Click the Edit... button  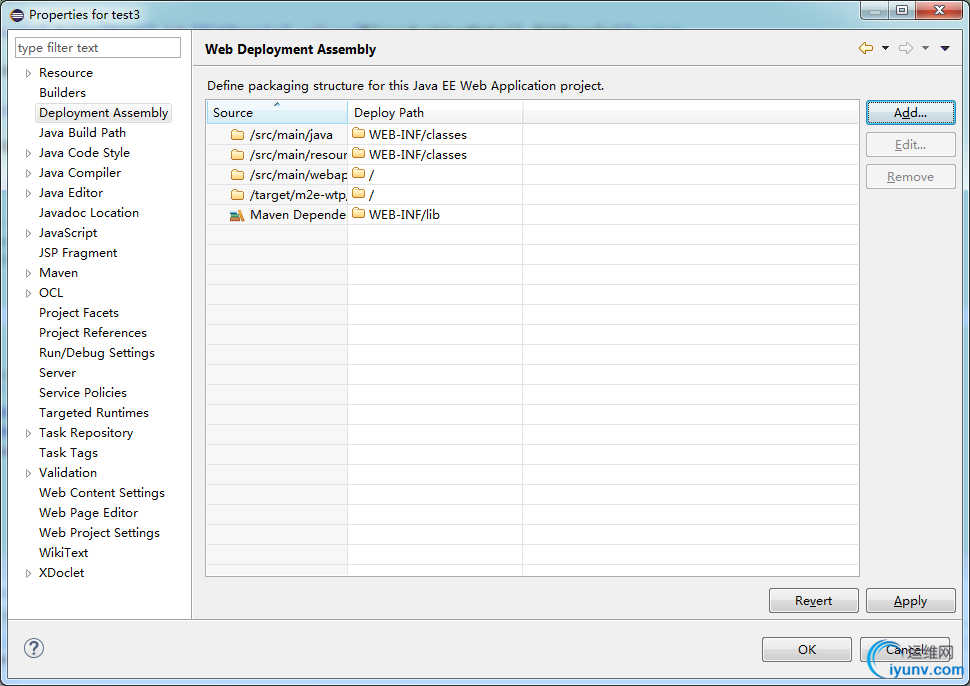911,145
